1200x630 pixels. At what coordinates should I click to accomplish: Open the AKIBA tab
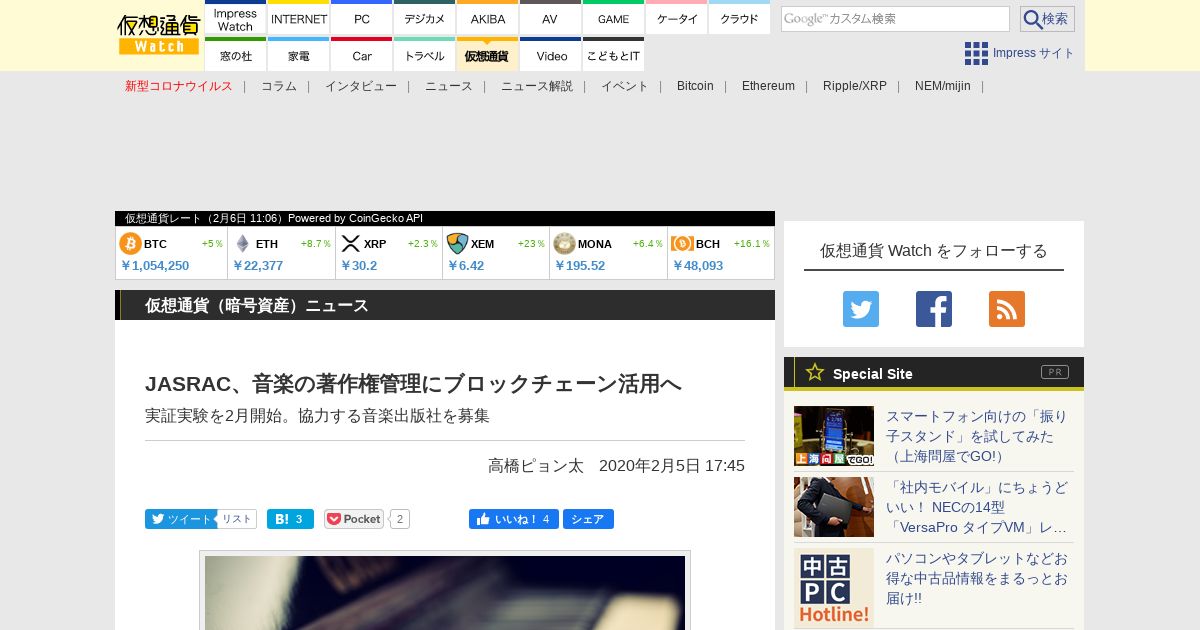pyautogui.click(x=488, y=19)
